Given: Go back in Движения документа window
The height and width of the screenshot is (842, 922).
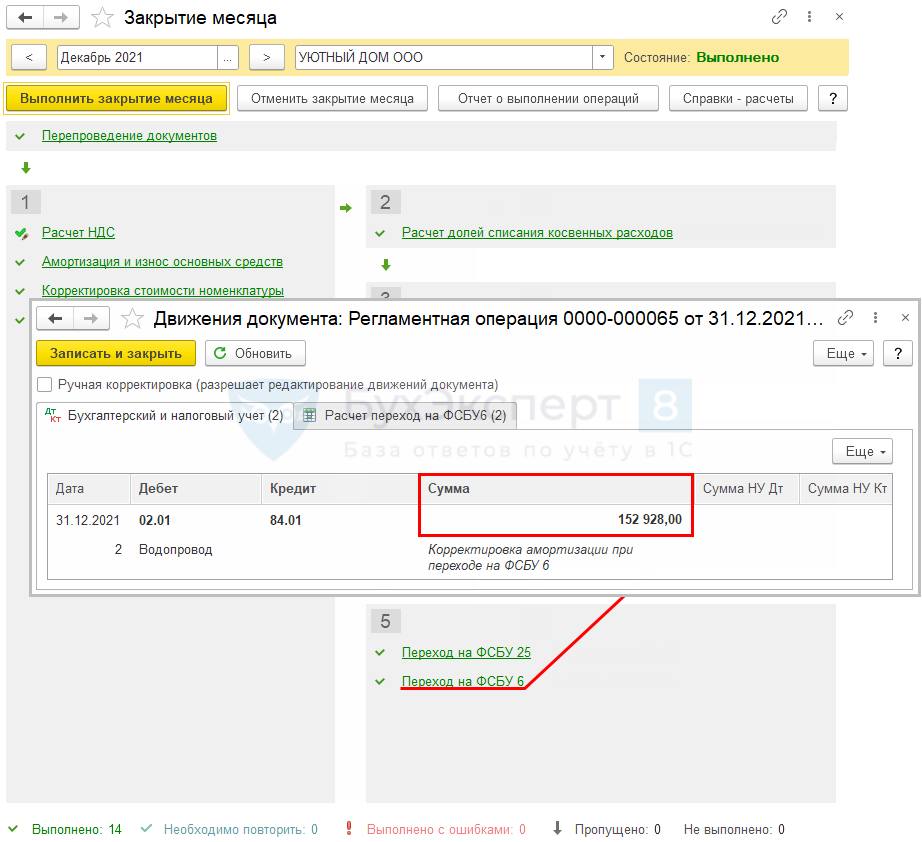Looking at the screenshot, I should pos(55,319).
